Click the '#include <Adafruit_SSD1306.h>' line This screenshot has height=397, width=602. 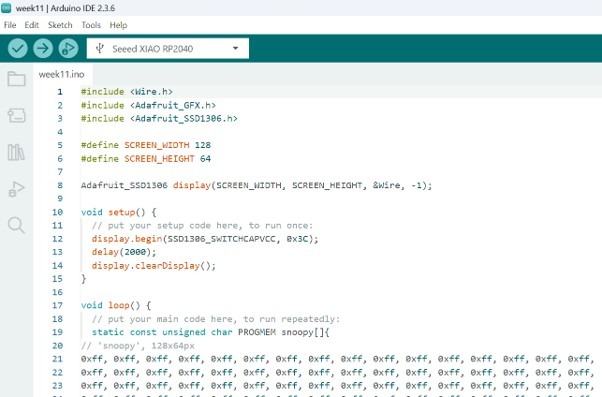pos(159,119)
